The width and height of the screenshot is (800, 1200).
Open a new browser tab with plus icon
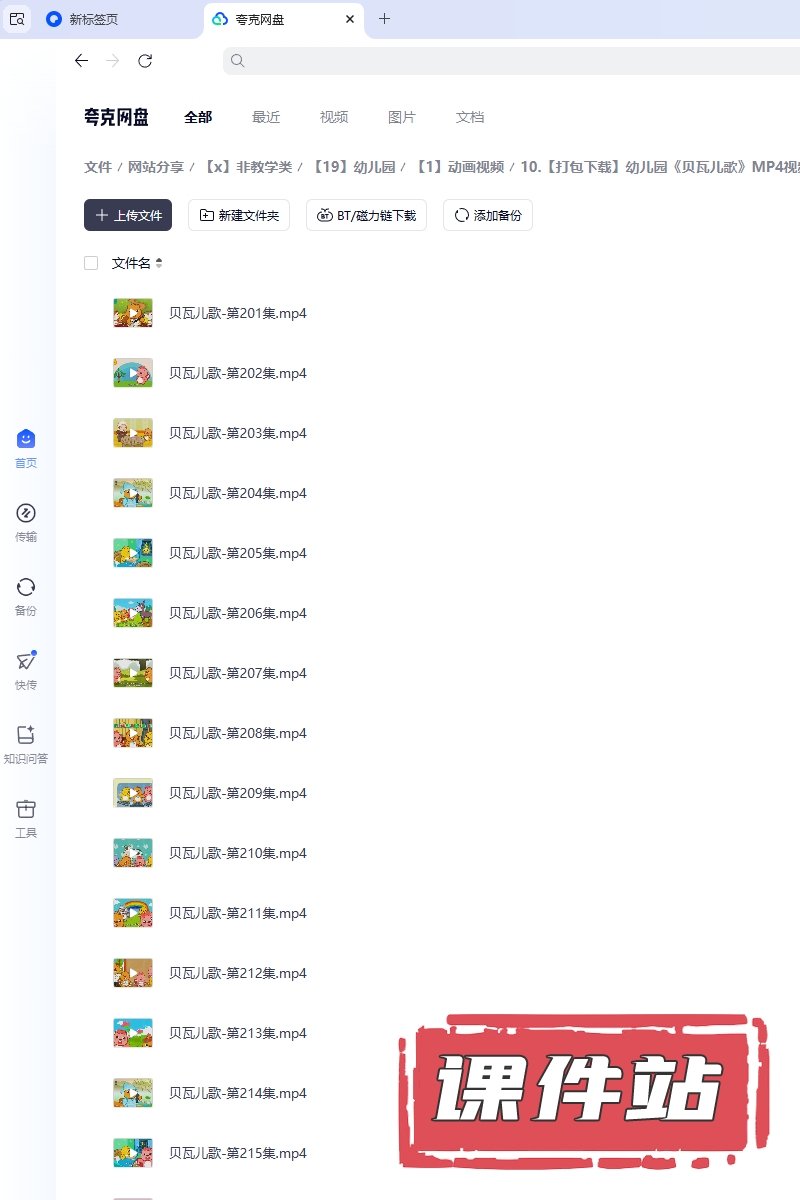coord(384,19)
